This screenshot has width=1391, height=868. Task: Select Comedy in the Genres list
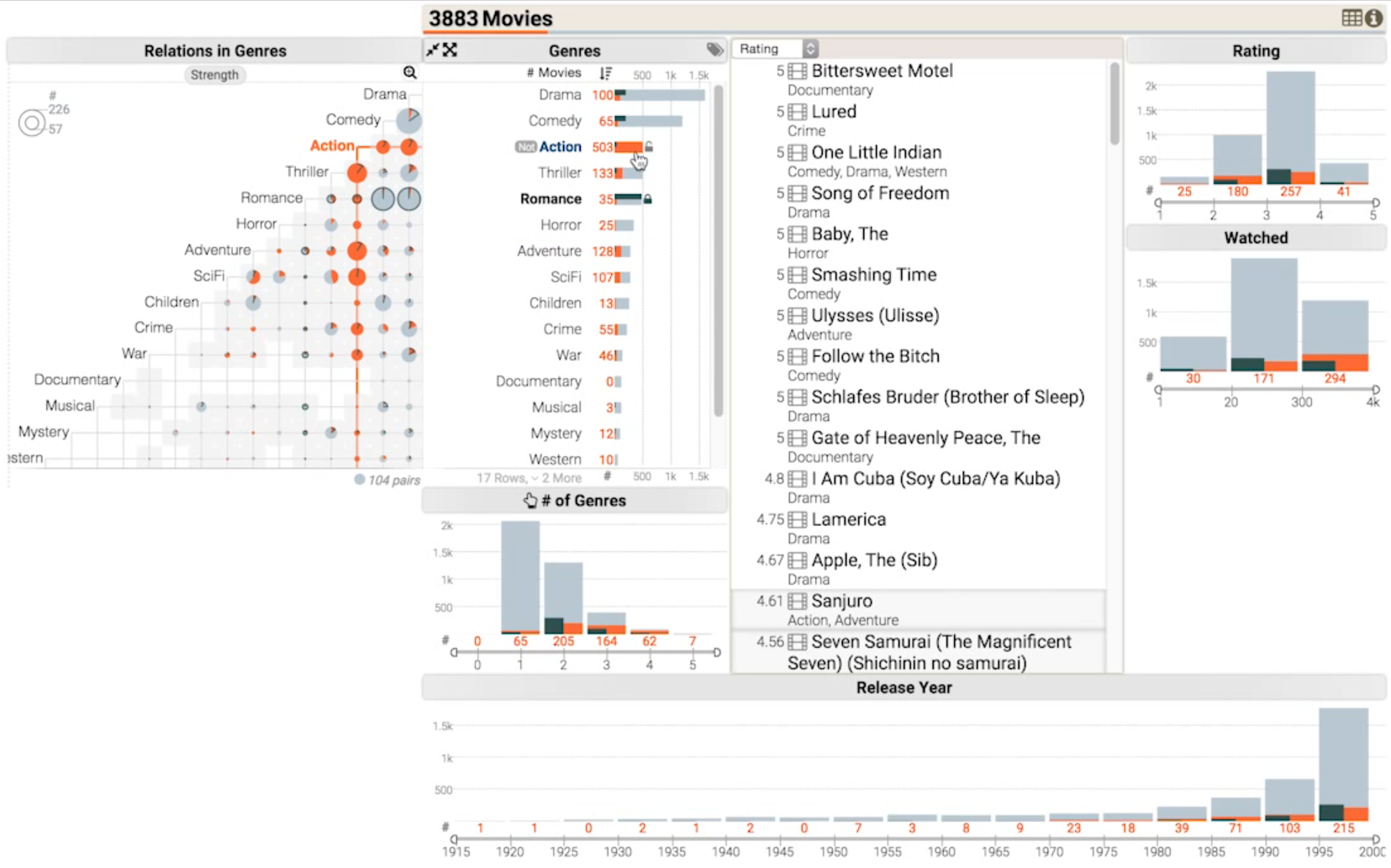(555, 121)
